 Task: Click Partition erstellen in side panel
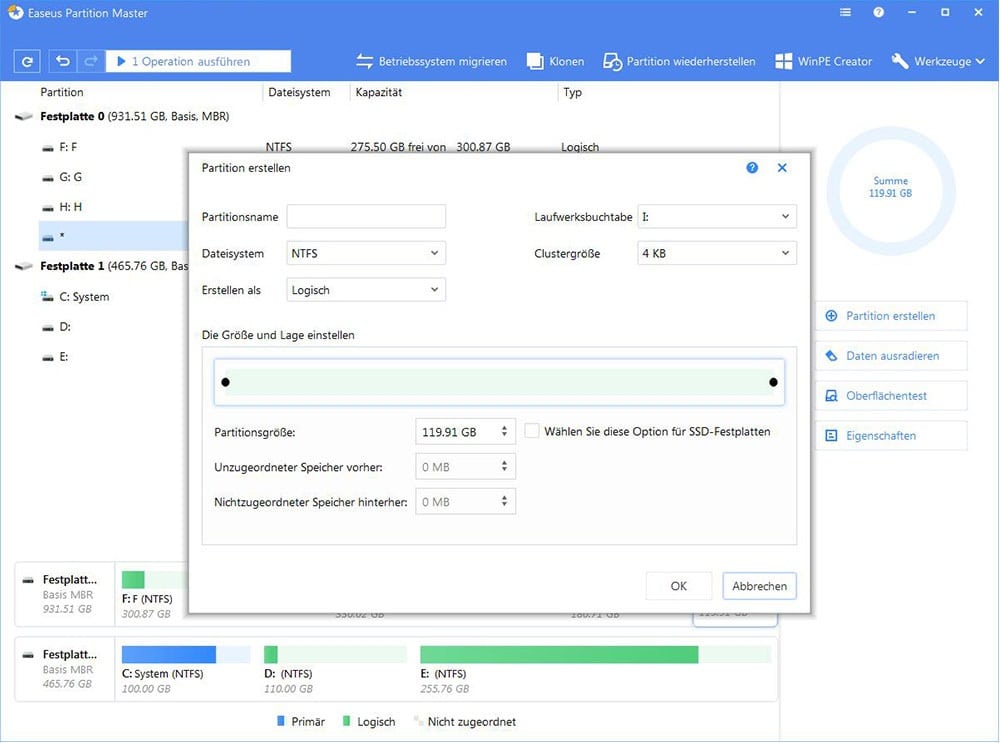pos(891,316)
